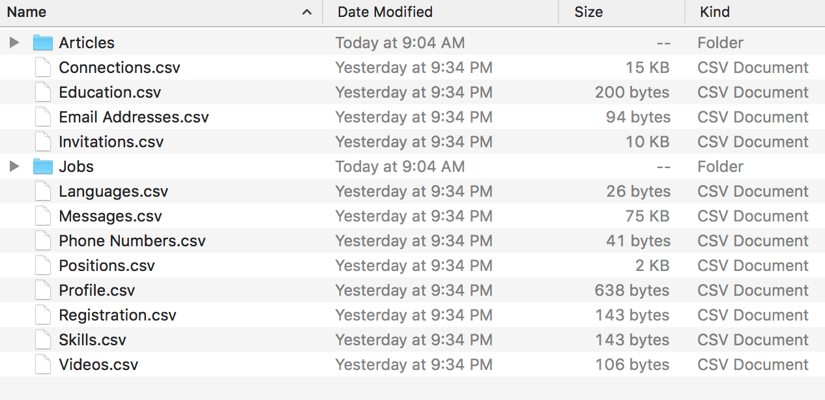Click the 200 bytes size of Education.csv
This screenshot has width=825, height=400.
coord(632,92)
